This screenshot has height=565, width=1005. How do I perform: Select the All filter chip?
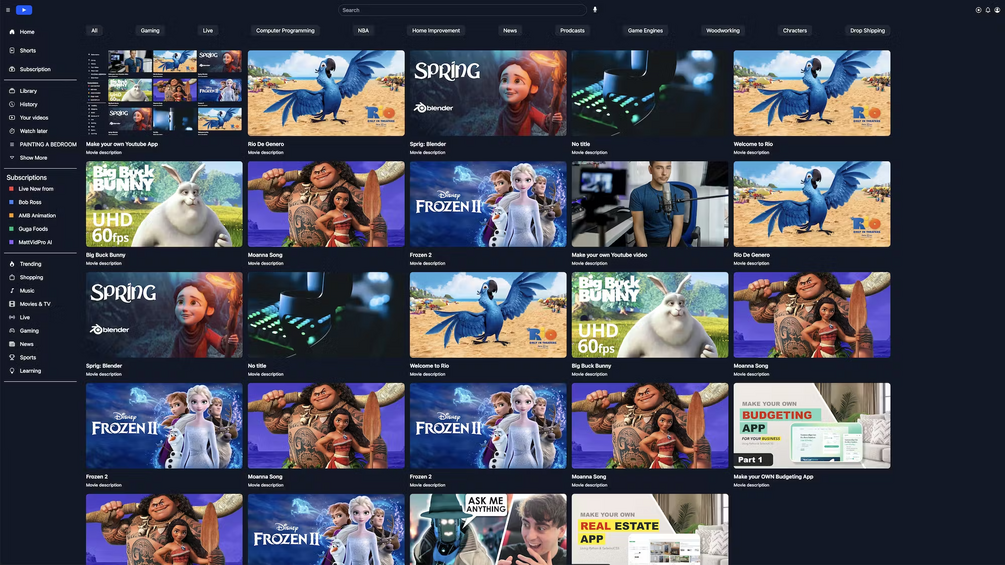(94, 30)
